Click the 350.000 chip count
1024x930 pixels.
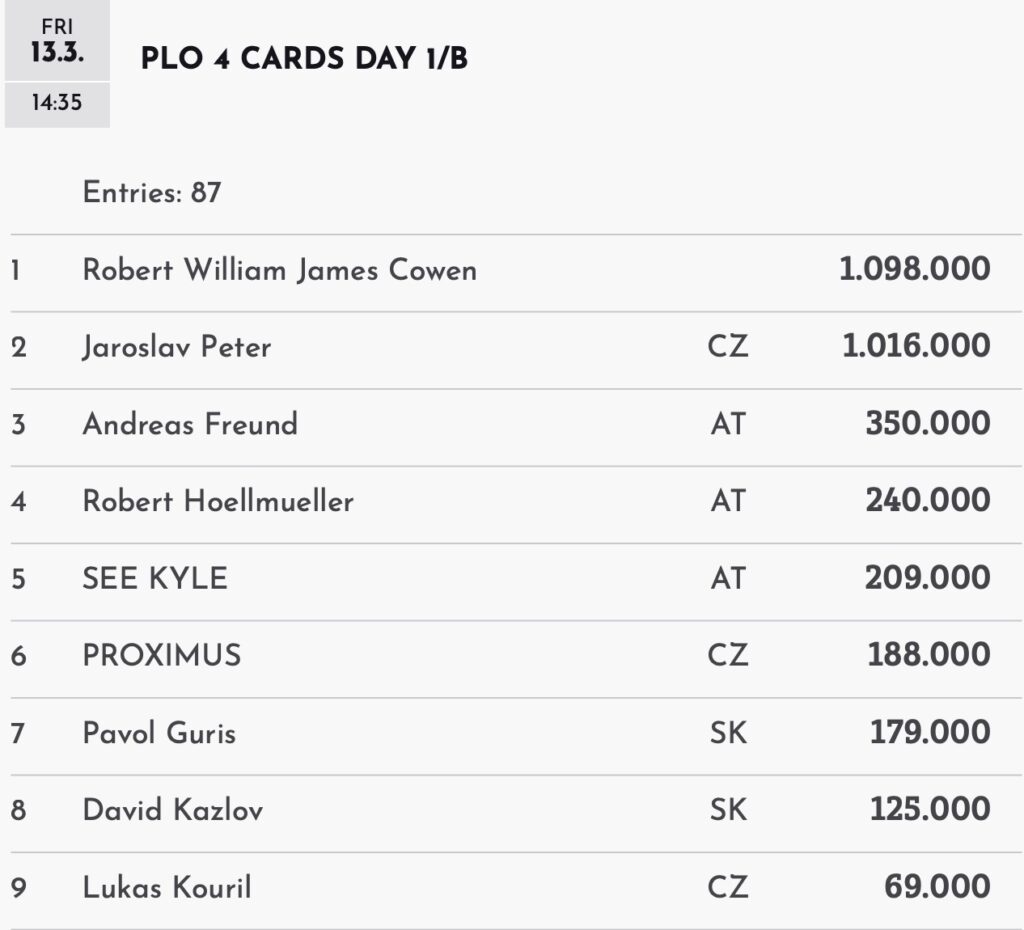coord(927,423)
